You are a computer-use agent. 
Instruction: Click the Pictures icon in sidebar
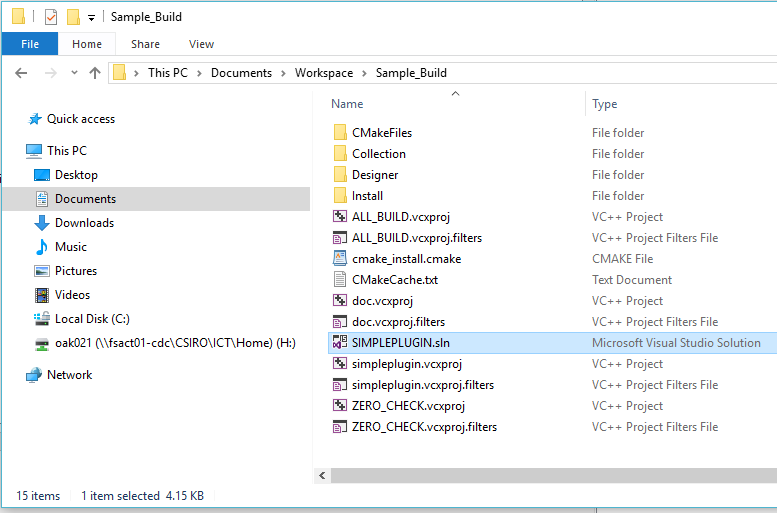[x=42, y=271]
